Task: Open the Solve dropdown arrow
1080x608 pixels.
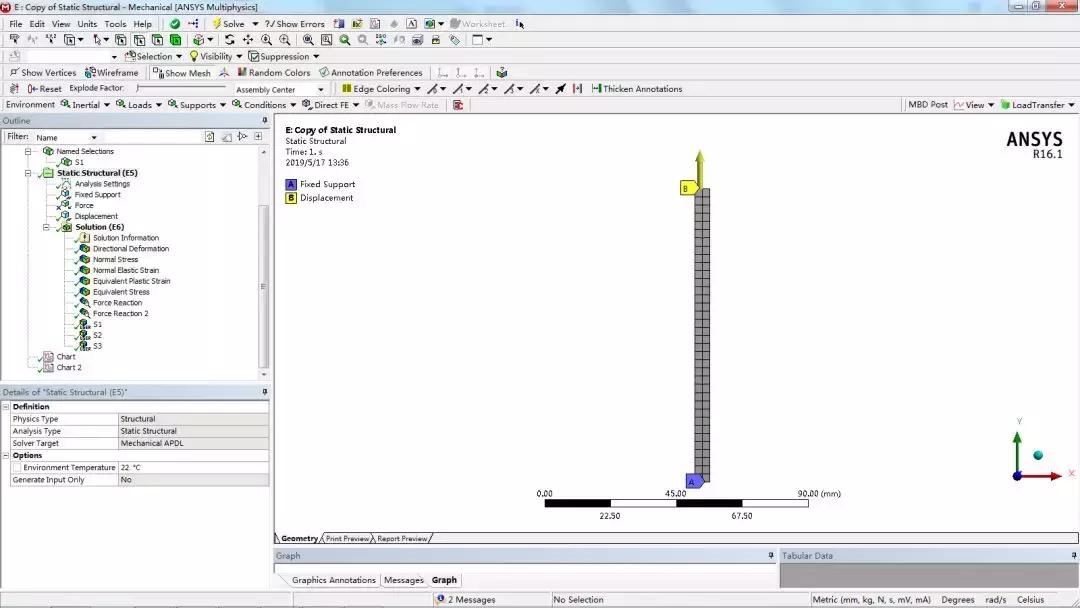Action: (x=255, y=23)
